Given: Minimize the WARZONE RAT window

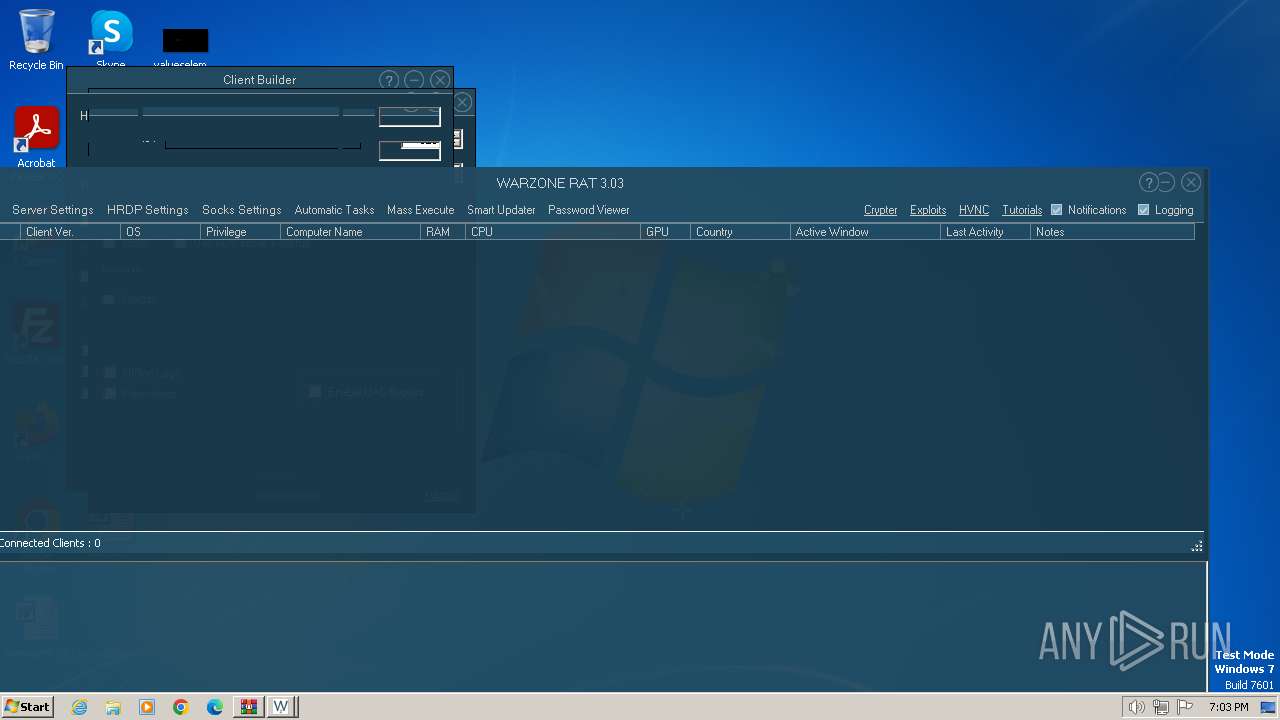Looking at the screenshot, I should click(x=1166, y=182).
